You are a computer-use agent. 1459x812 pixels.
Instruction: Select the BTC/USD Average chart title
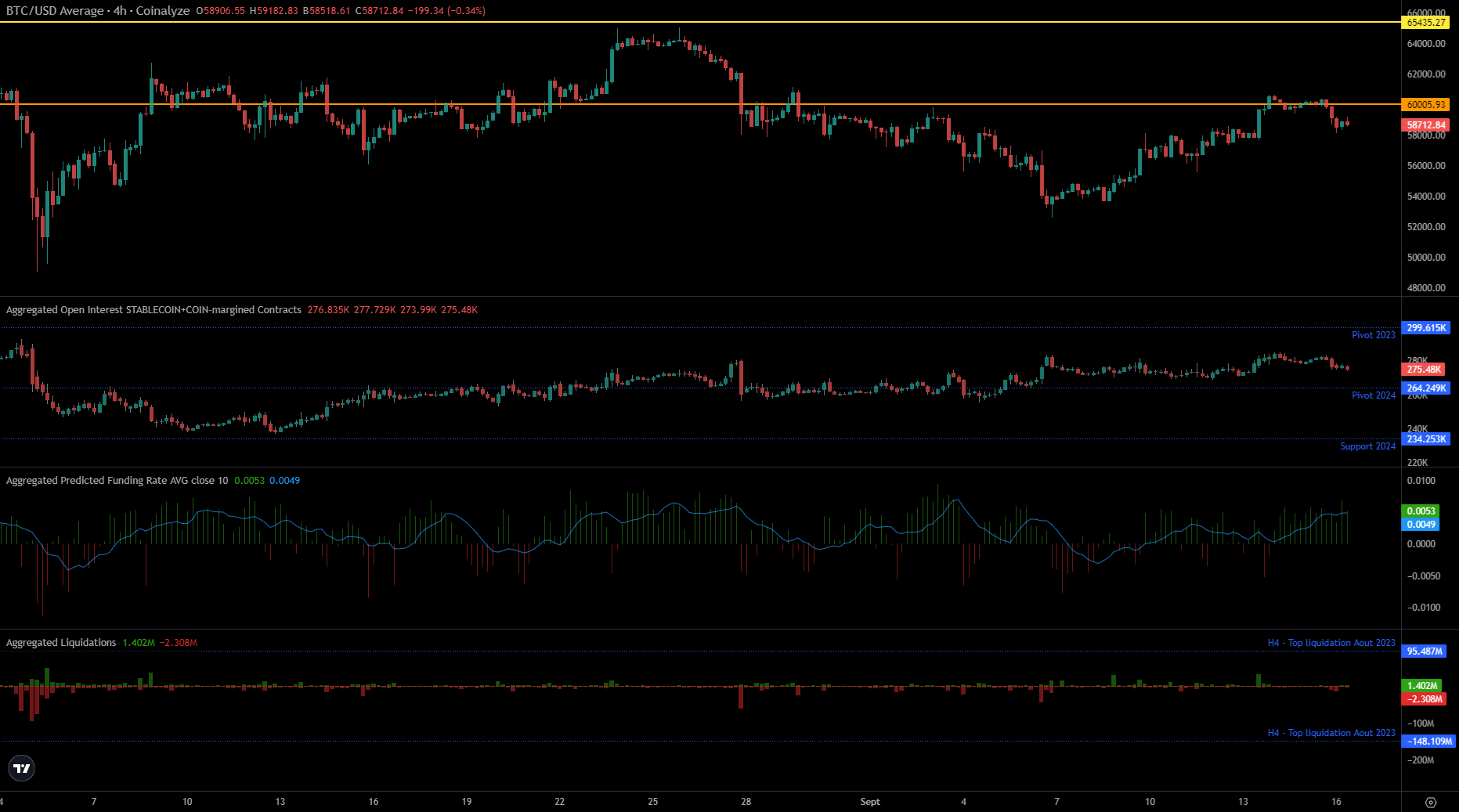tap(55, 11)
